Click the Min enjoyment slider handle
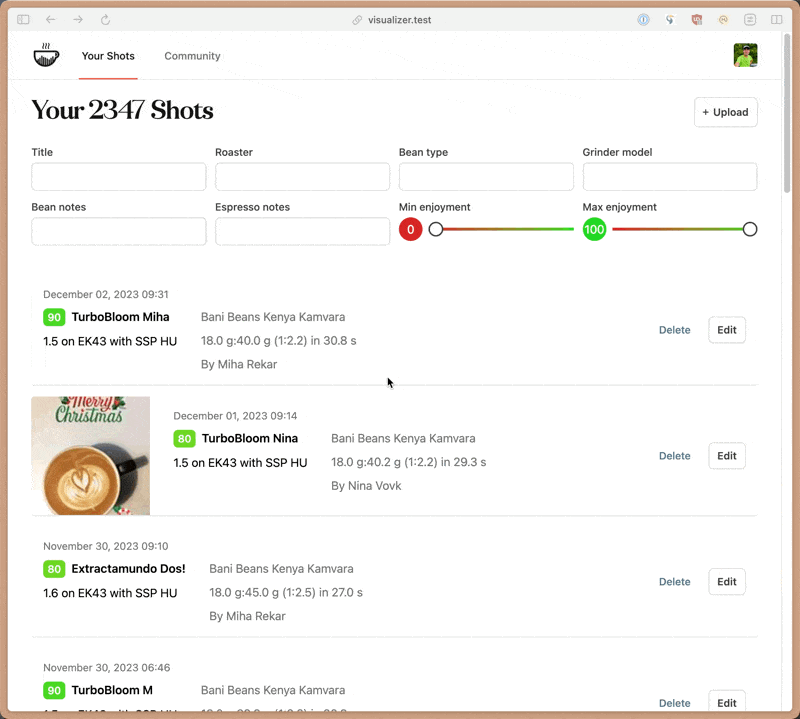This screenshot has height=719, width=800. point(436,230)
